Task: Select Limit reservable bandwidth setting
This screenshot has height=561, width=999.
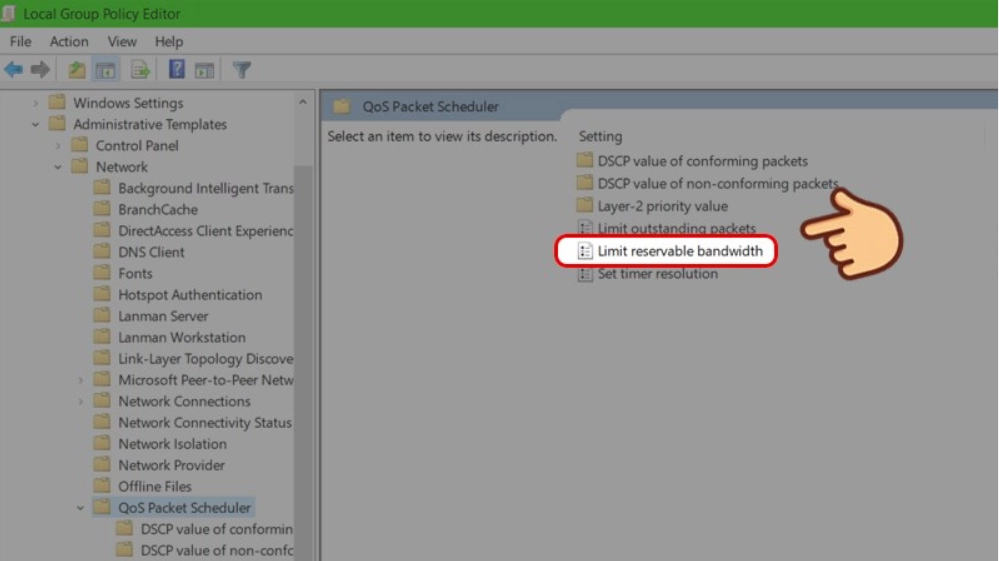Action: [x=680, y=251]
